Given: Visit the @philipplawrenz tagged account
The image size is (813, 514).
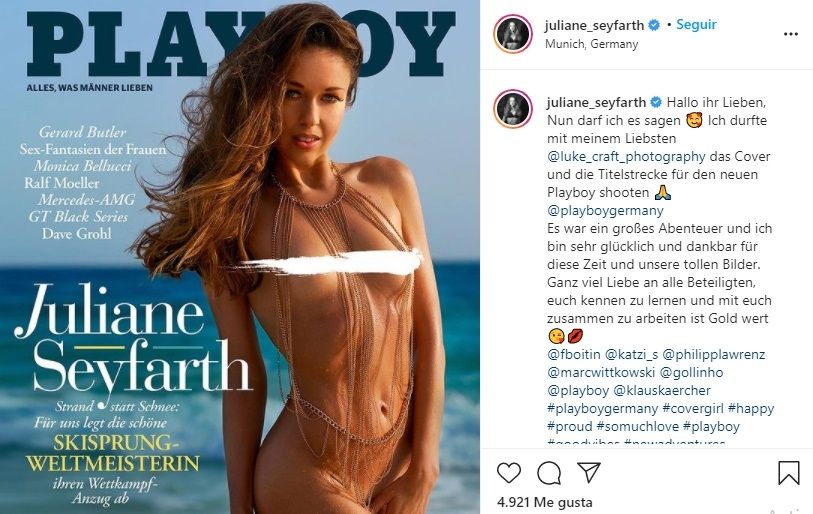Looking at the screenshot, I should coord(713,354).
